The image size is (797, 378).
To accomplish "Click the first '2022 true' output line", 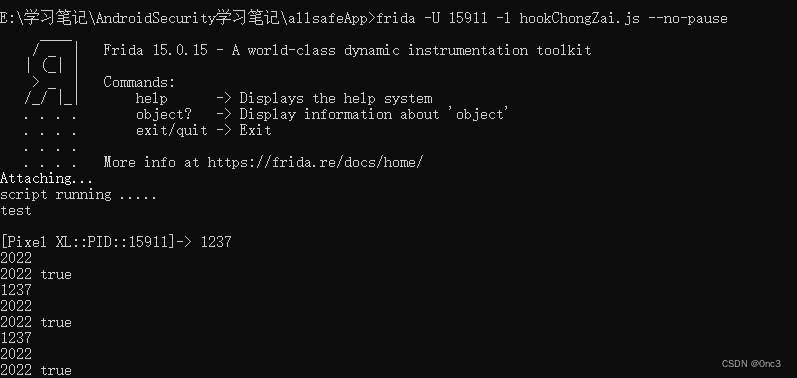I will click(36, 274).
